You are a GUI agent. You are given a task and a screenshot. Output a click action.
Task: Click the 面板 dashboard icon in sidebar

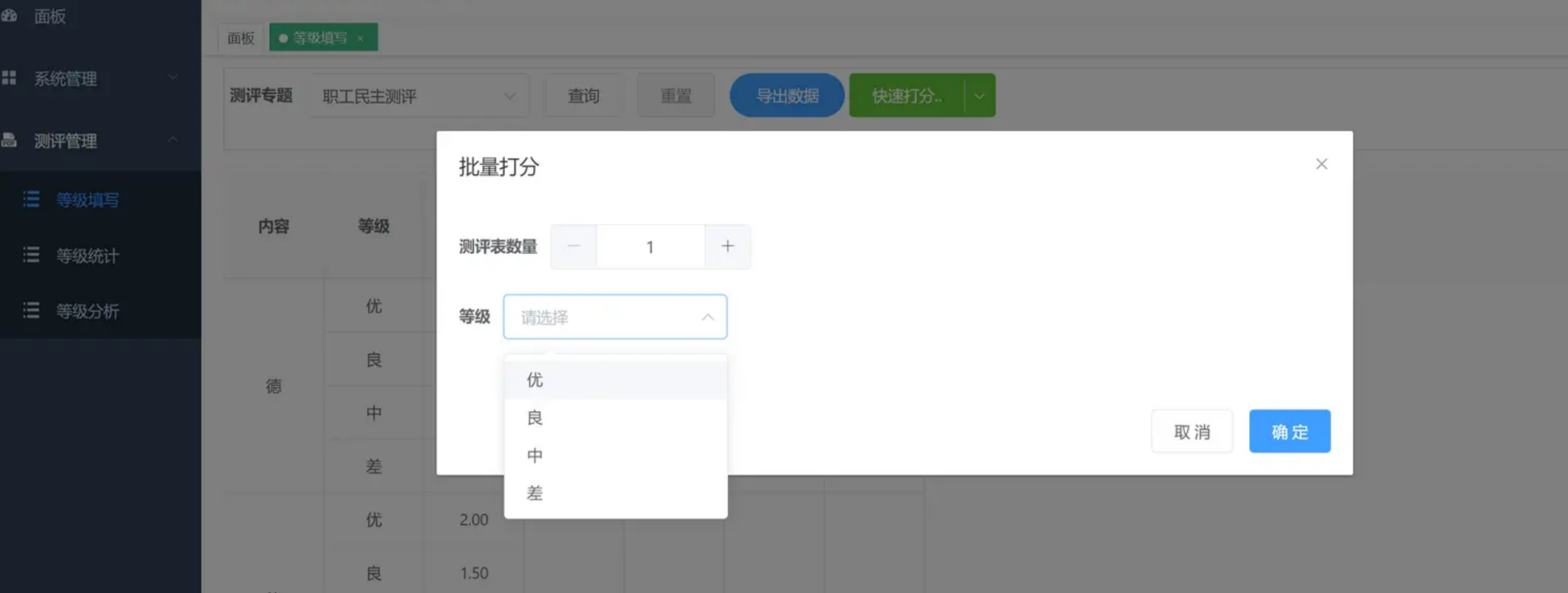click(x=10, y=16)
